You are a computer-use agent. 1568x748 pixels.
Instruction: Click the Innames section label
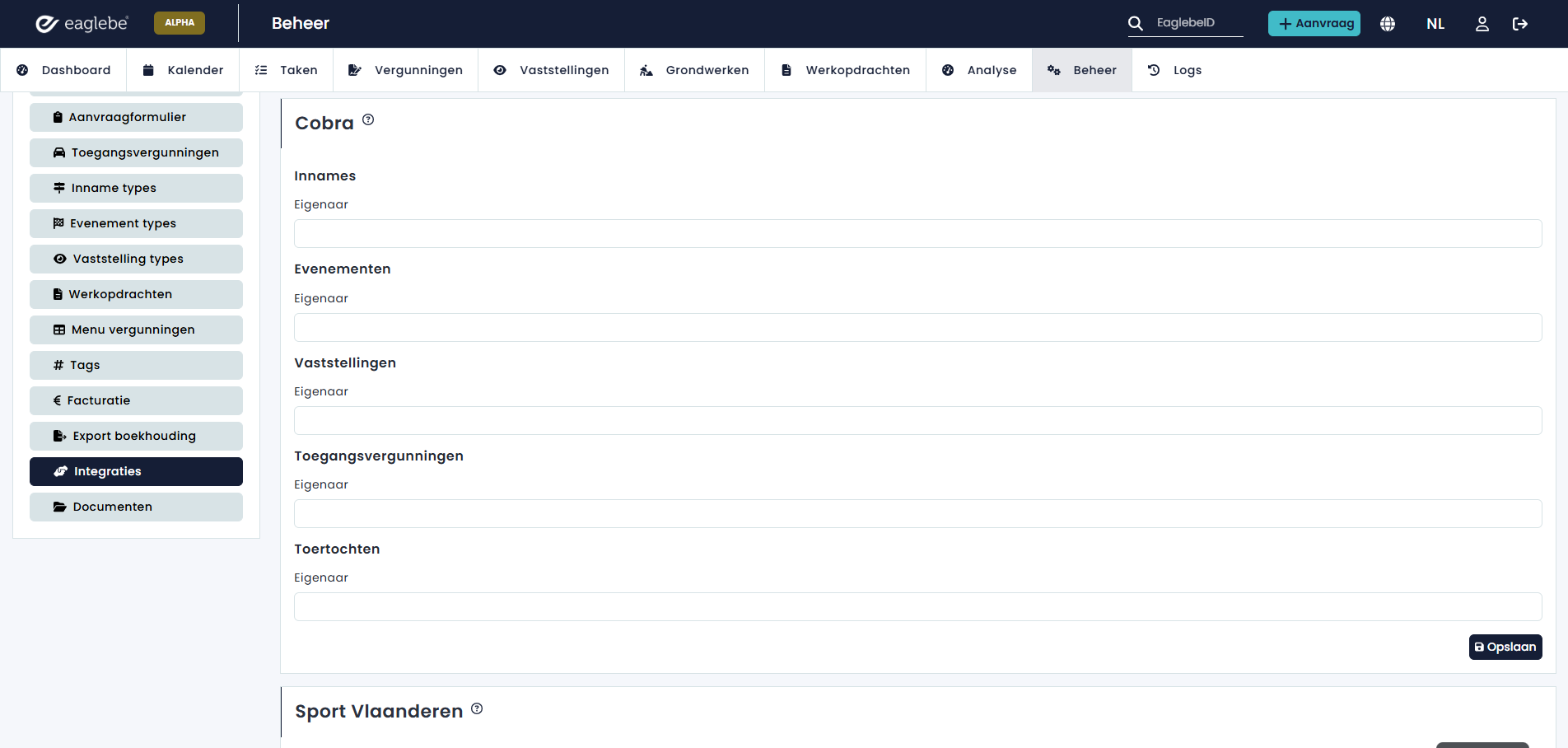(x=325, y=175)
